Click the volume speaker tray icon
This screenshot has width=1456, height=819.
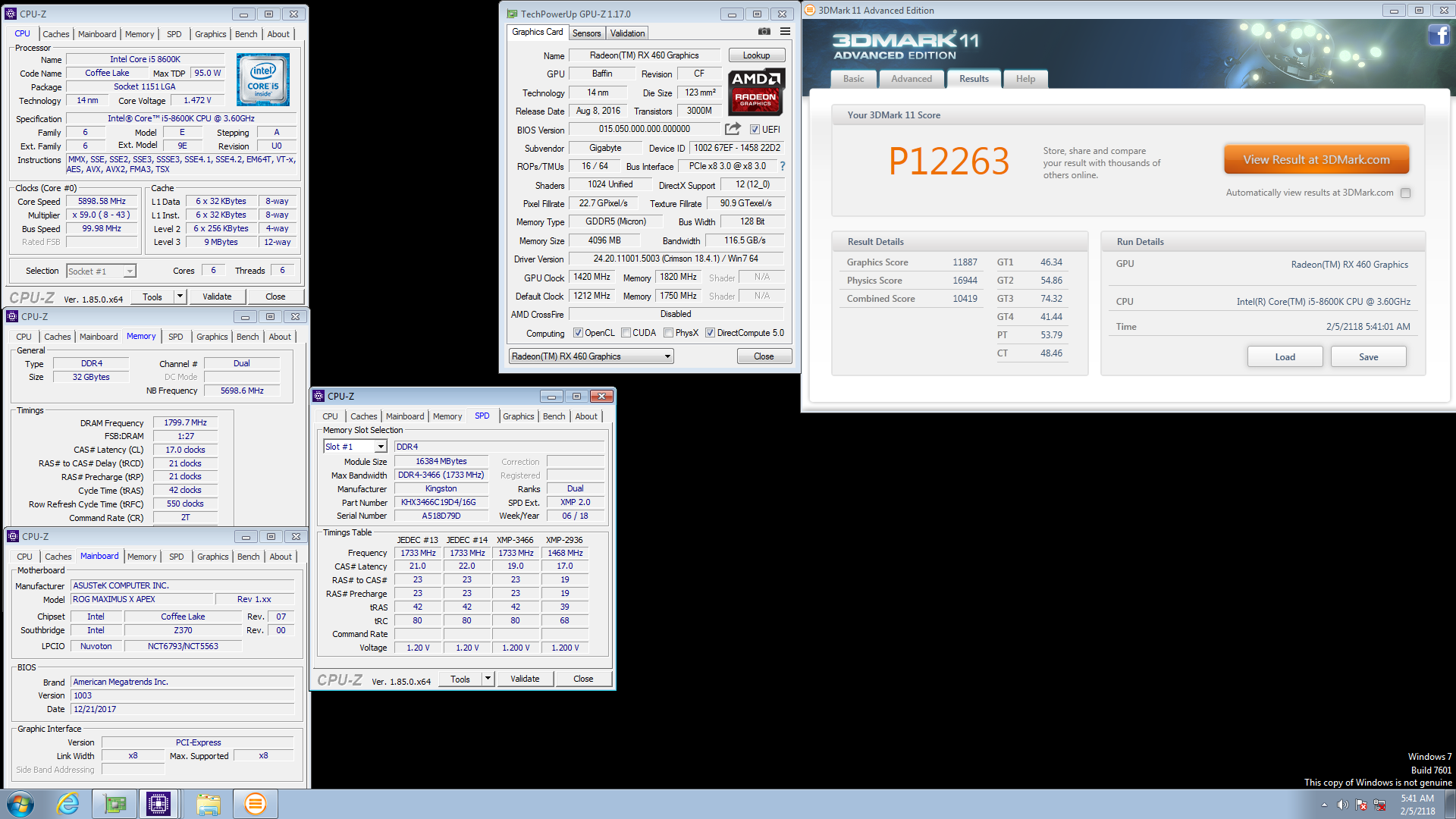pyautogui.click(x=1342, y=805)
